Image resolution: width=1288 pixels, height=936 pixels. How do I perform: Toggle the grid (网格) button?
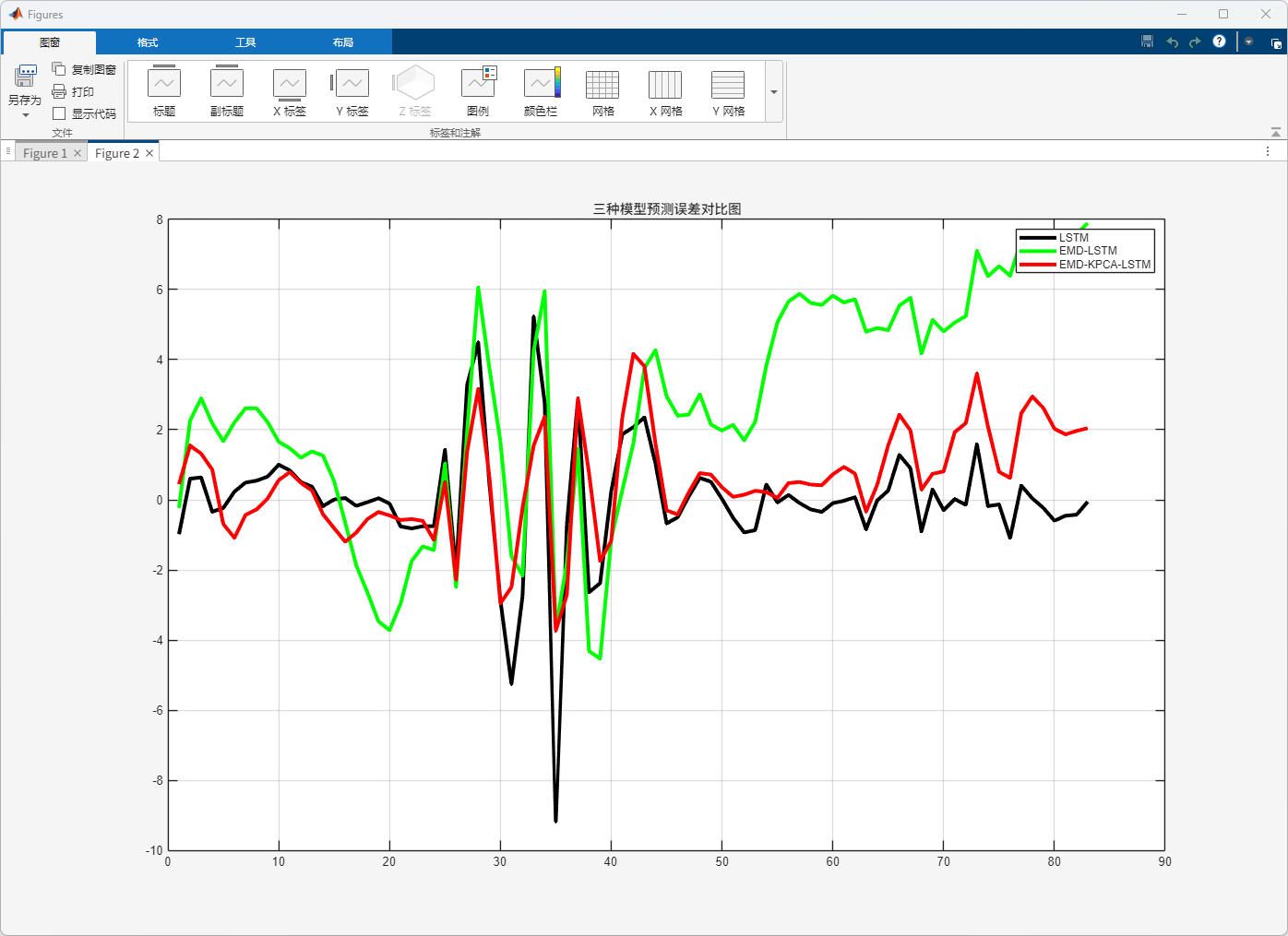tap(603, 90)
